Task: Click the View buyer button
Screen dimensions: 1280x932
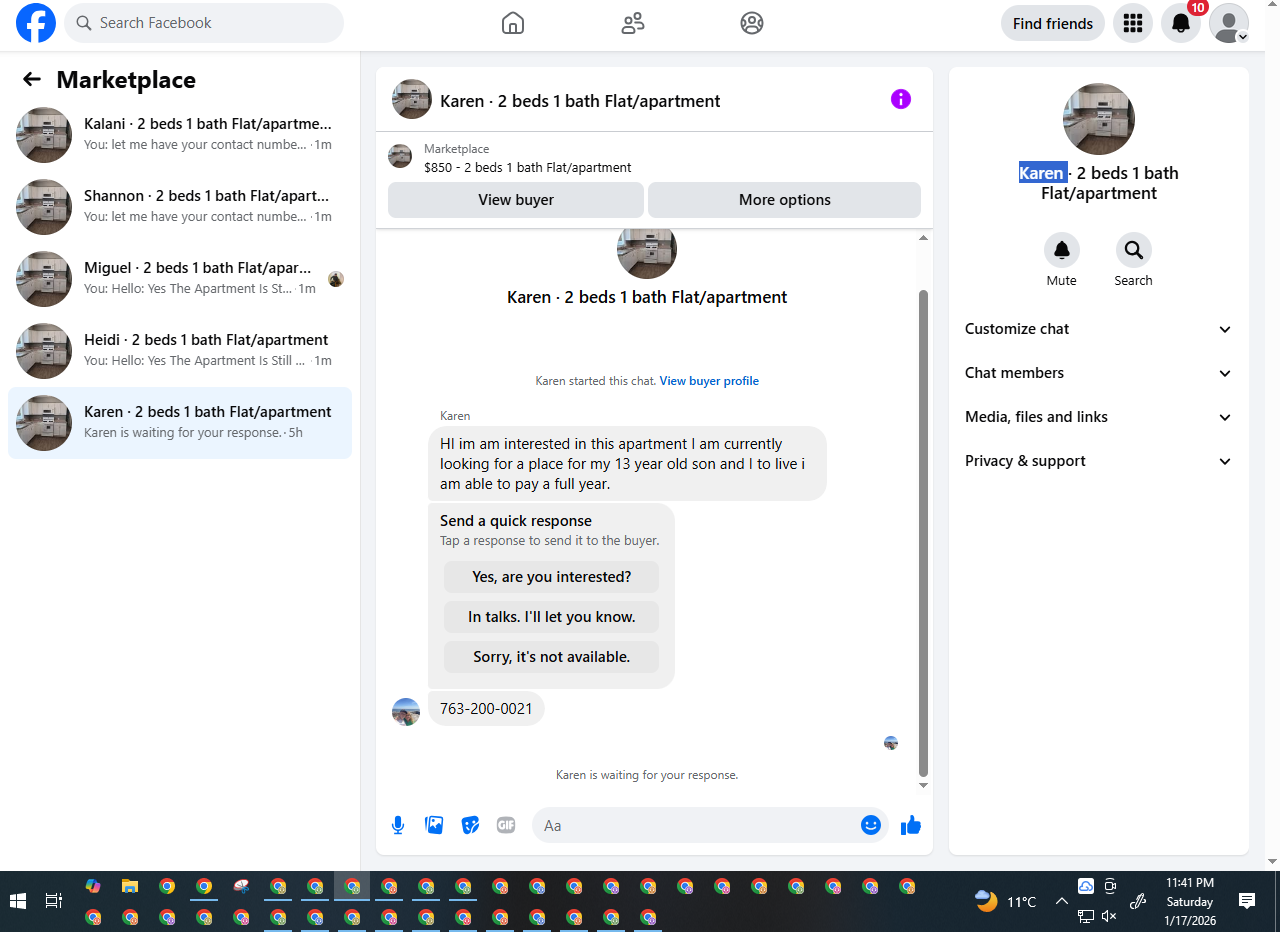Action: [516, 200]
